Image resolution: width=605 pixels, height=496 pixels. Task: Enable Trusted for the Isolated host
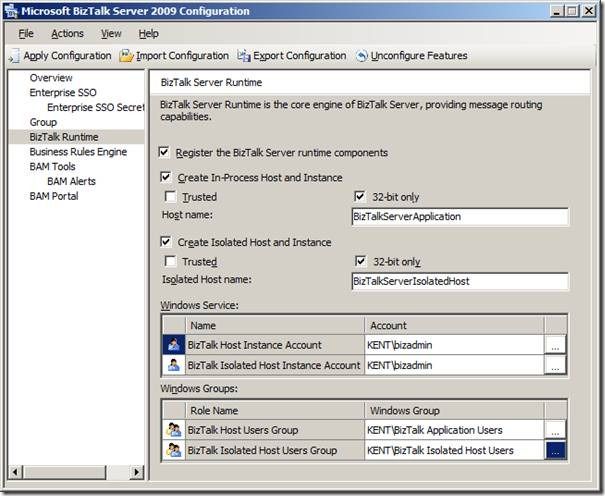[x=170, y=261]
